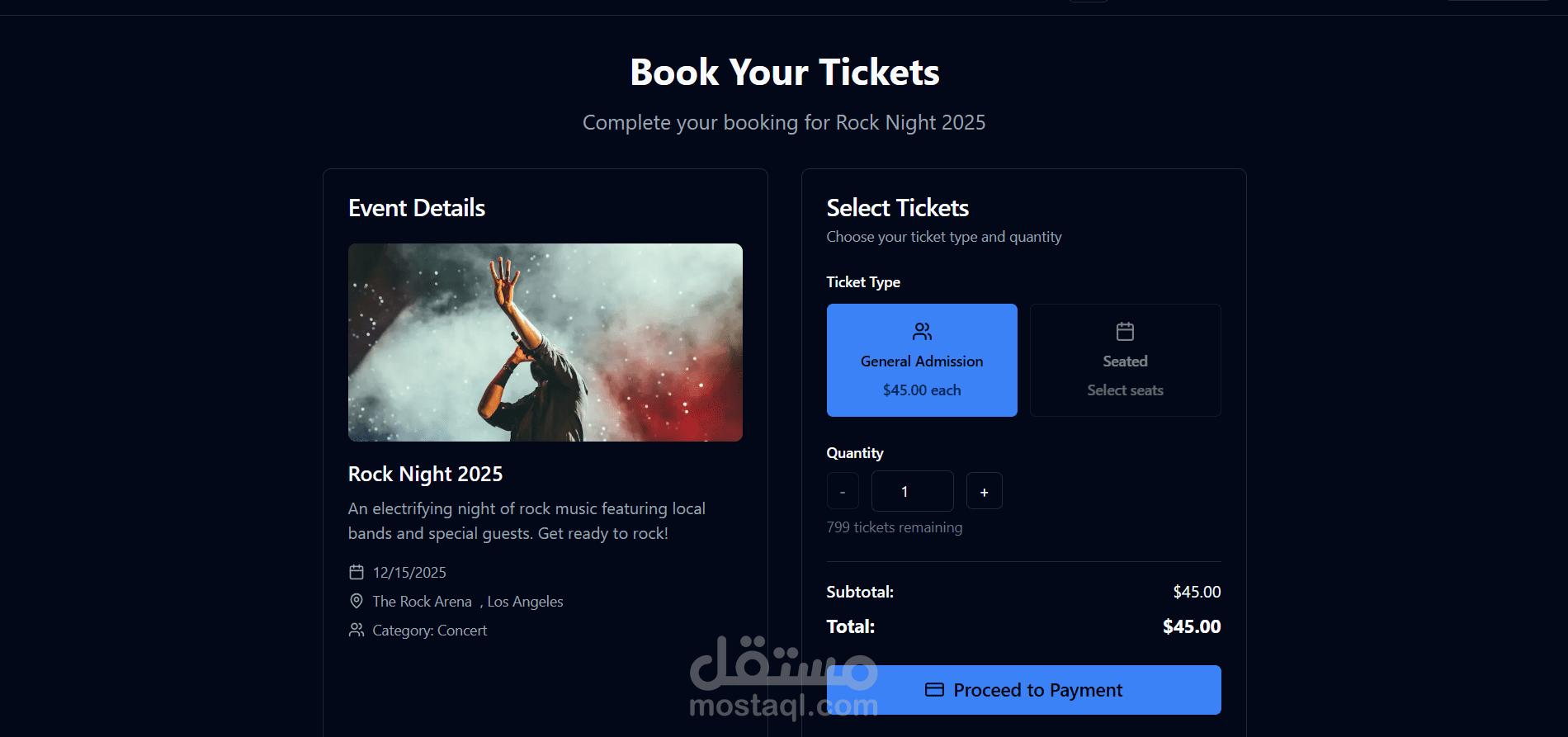Click the Total $45.00 amount

(1191, 626)
